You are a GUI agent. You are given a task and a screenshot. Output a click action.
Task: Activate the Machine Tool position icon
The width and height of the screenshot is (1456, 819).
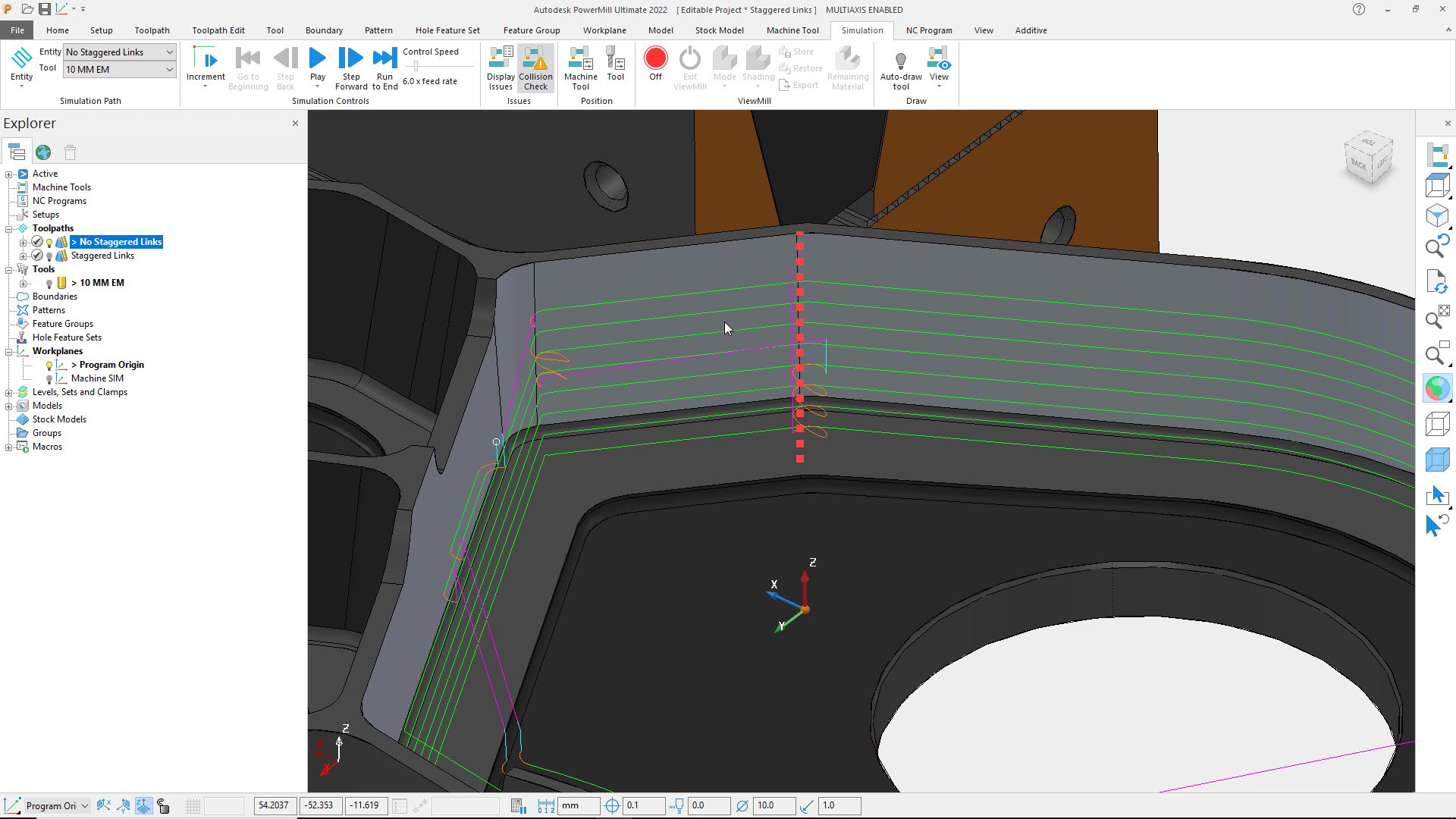(x=580, y=67)
